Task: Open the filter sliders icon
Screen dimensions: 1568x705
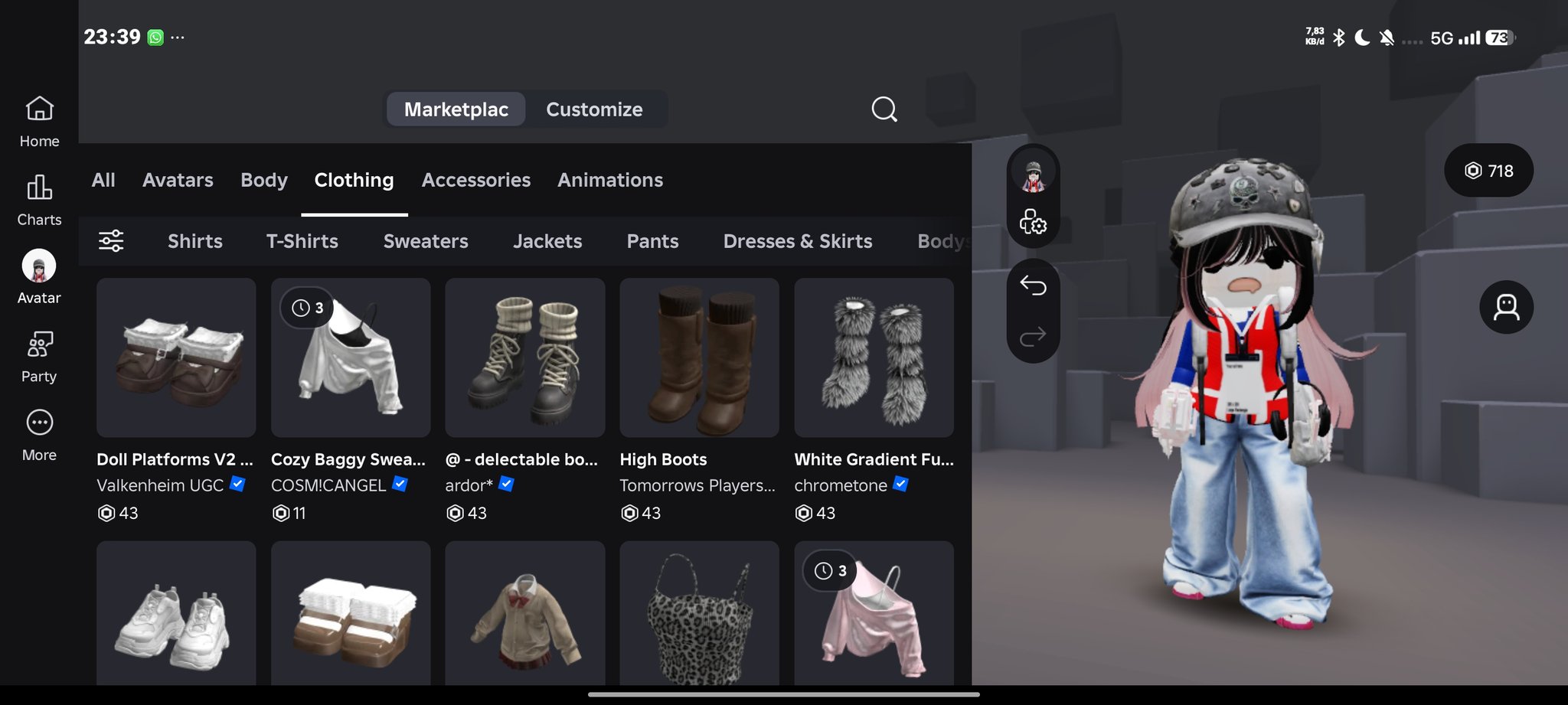Action: click(x=111, y=241)
